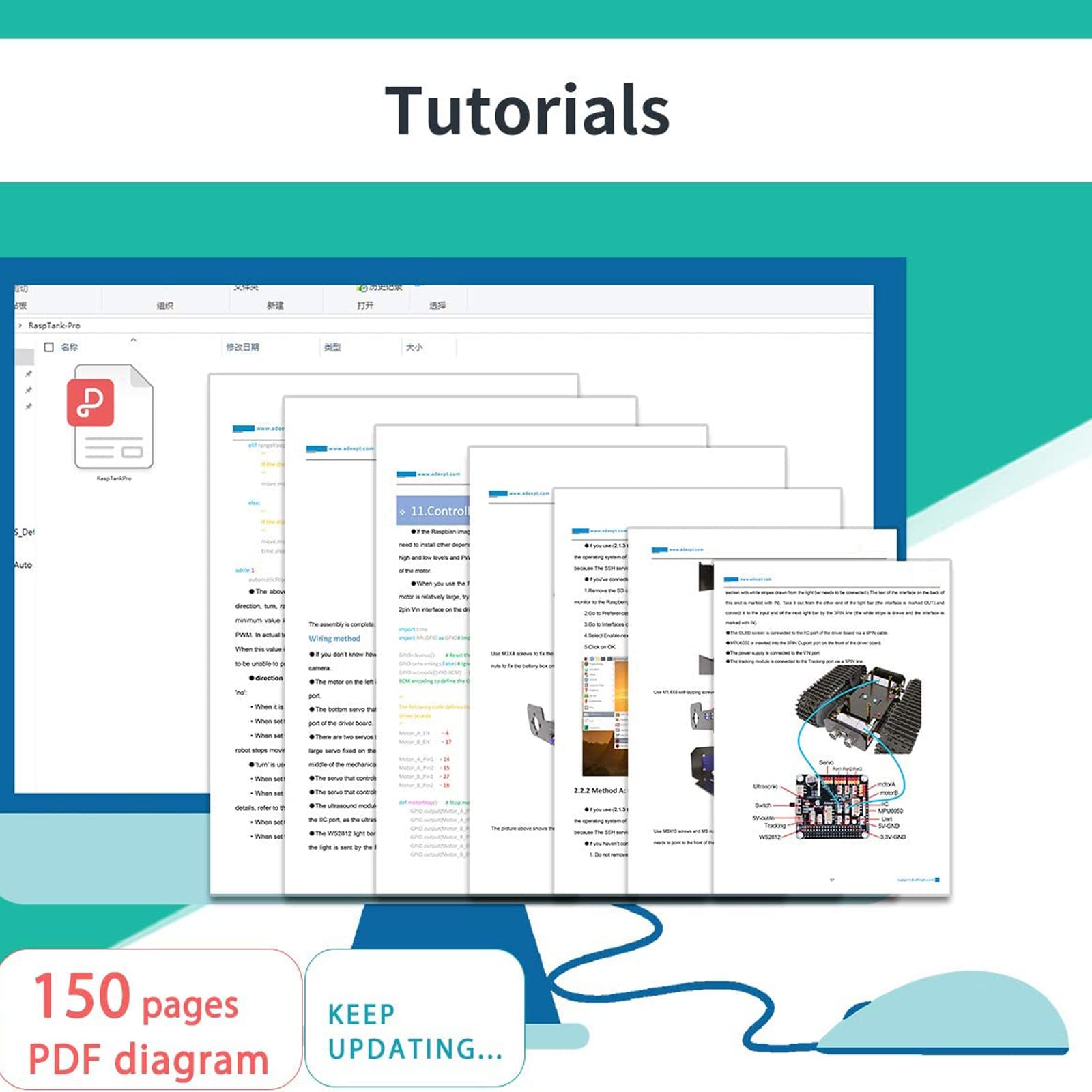Click the Raspbian desktop screenshot on the page
Screen dimensions: 1092x1092
[605, 717]
